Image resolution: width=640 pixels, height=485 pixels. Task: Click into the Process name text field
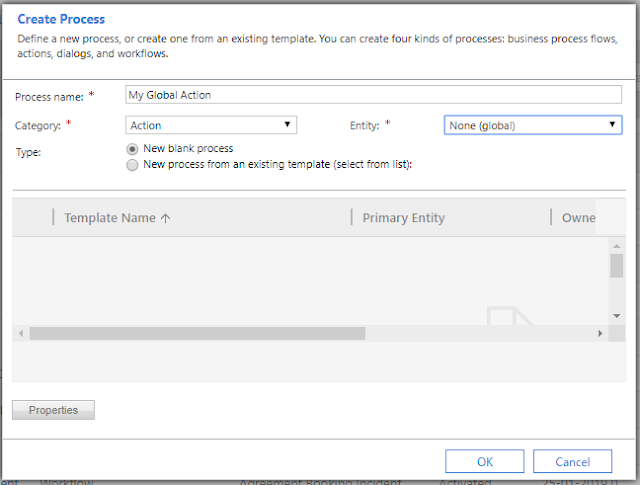(374, 95)
